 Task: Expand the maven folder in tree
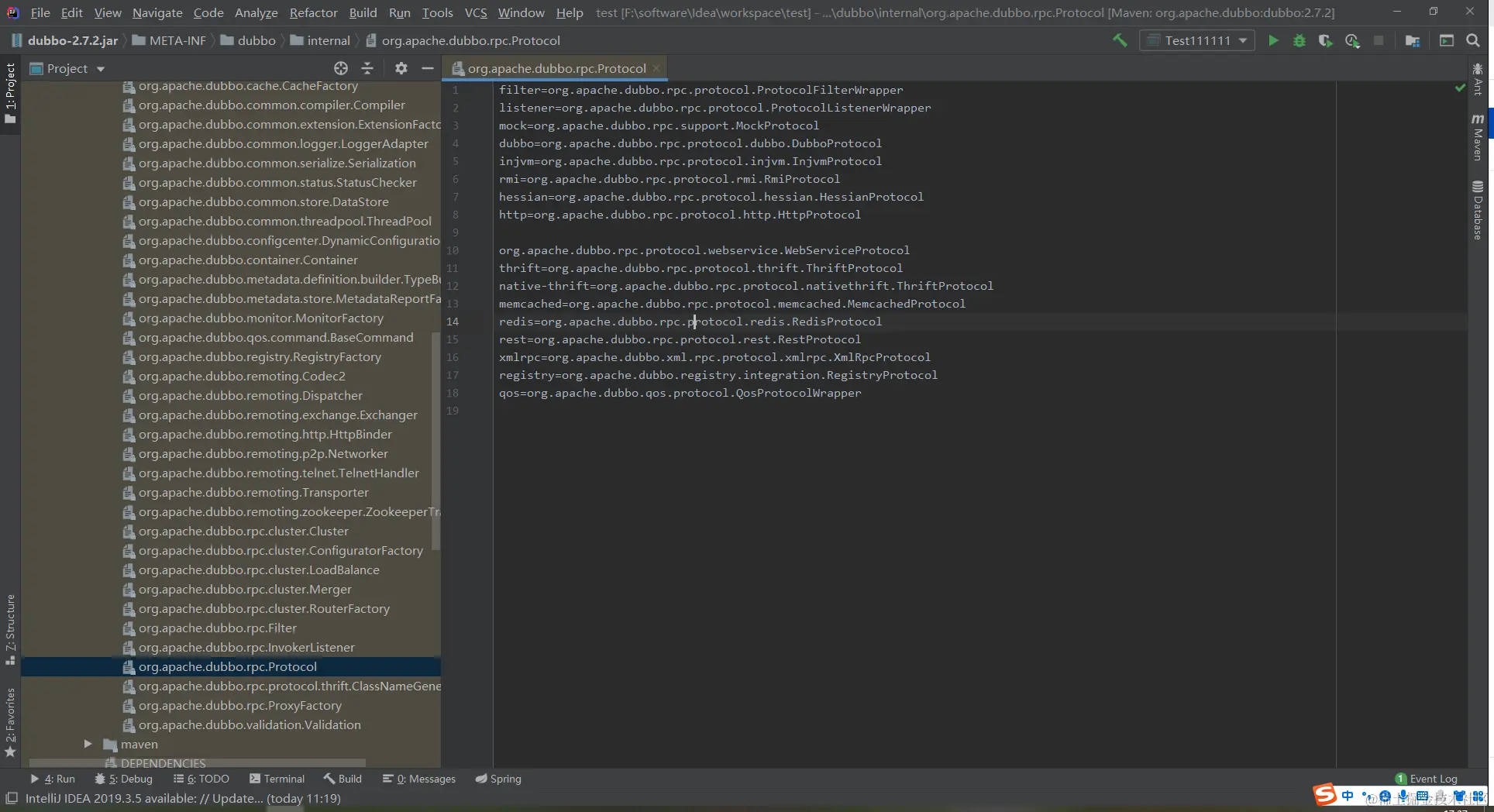coord(88,744)
